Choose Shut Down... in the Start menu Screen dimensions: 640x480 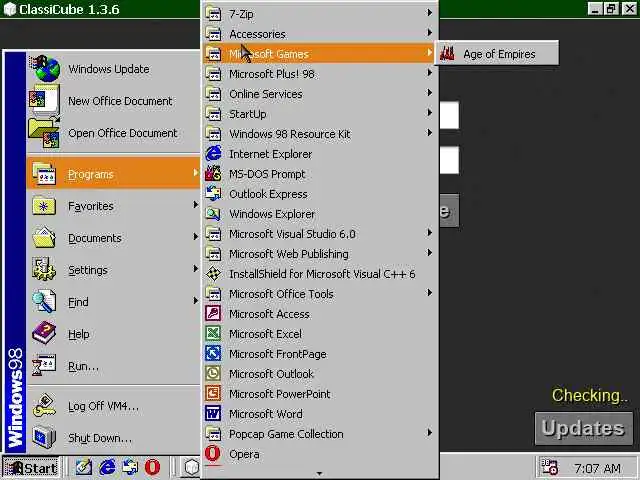[113, 438]
